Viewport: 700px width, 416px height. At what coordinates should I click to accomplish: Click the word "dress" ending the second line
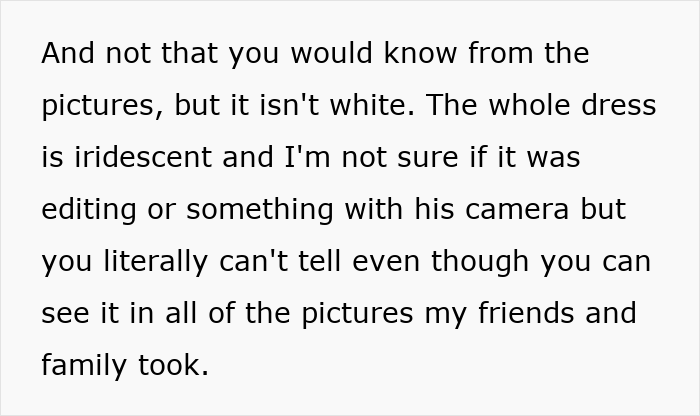[x=619, y=105]
